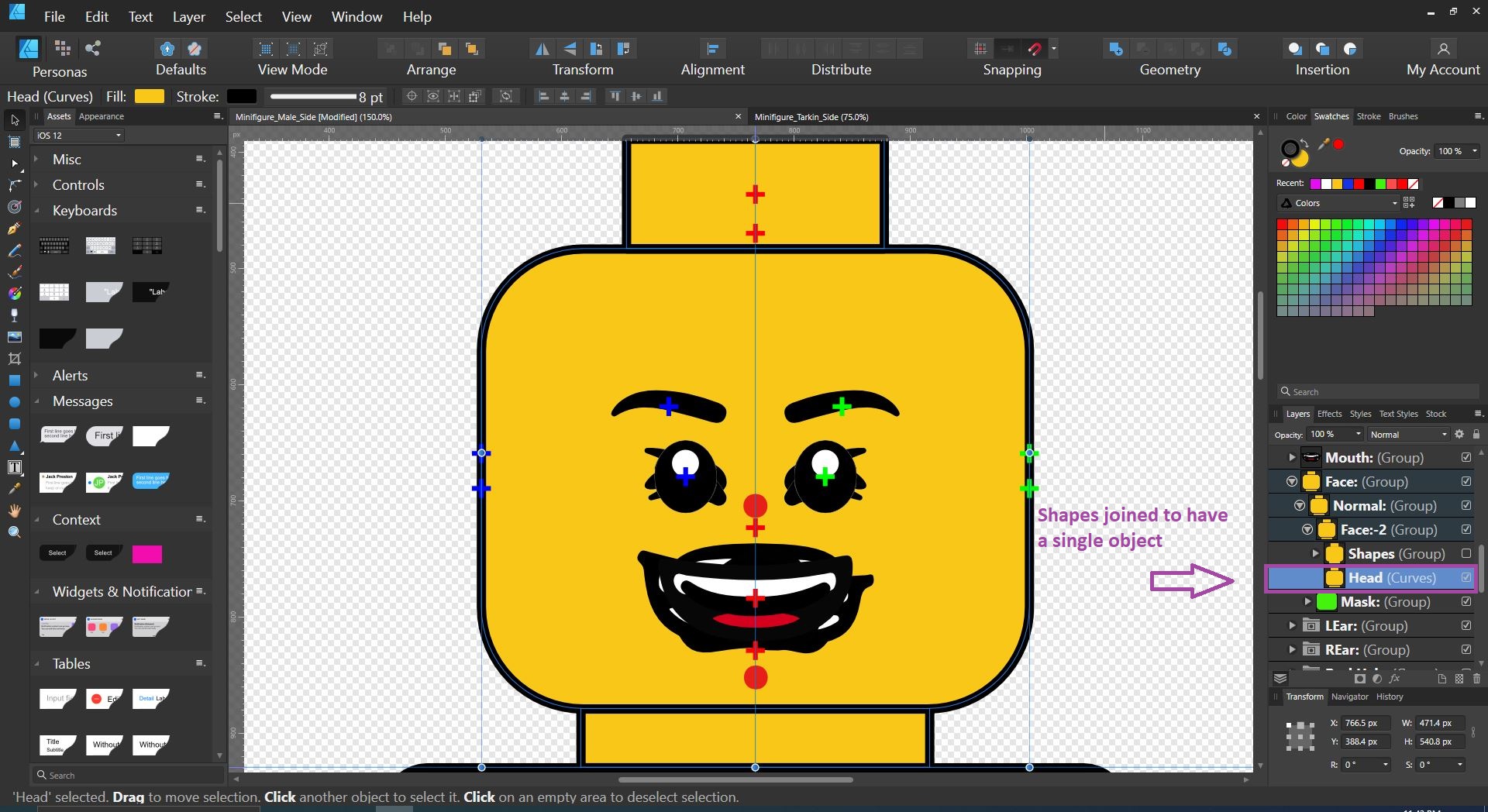Switch to the Effects tab
1488x812 pixels.
click(x=1329, y=414)
